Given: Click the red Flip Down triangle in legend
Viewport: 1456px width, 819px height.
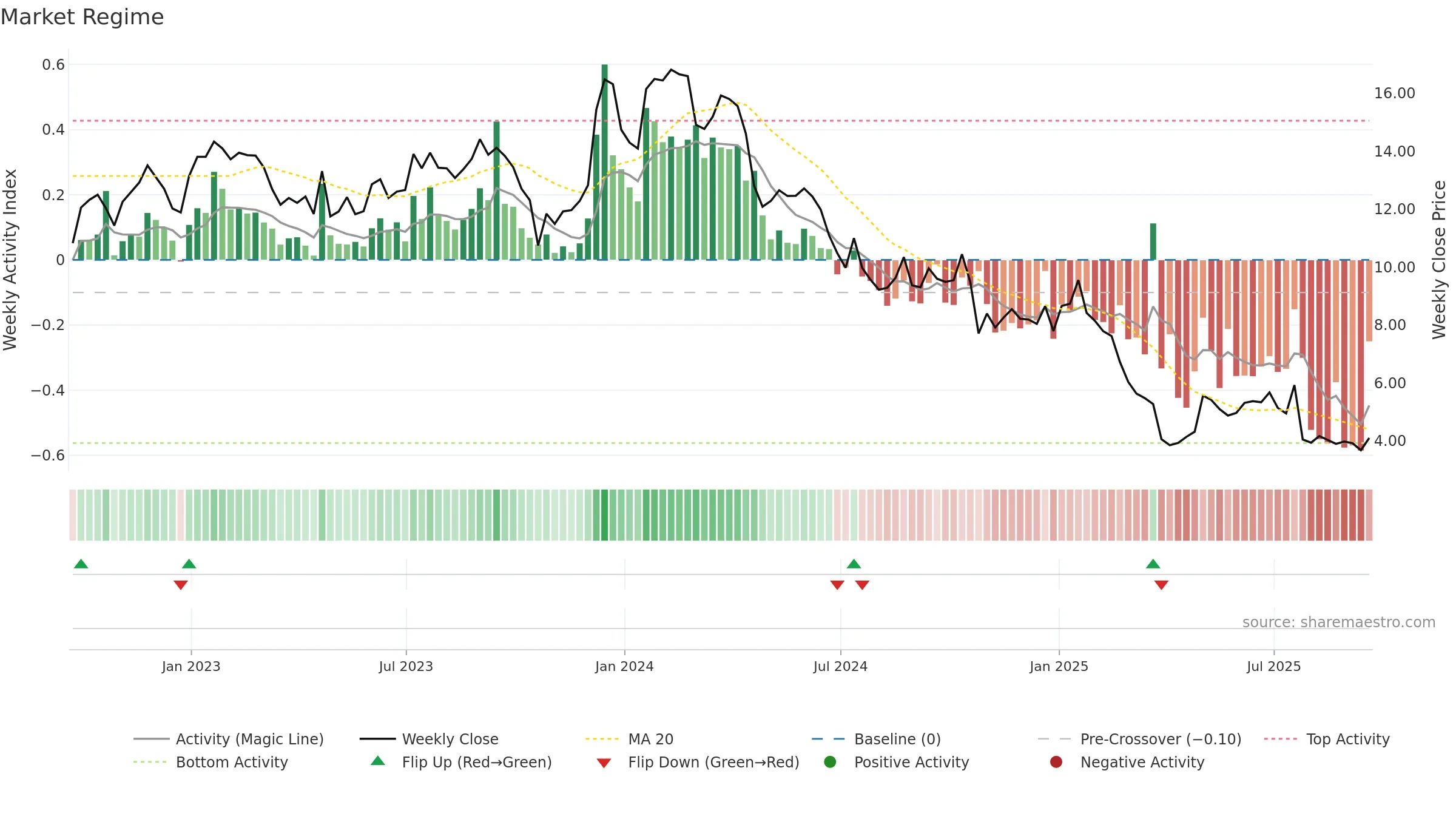Looking at the screenshot, I should coord(604,763).
